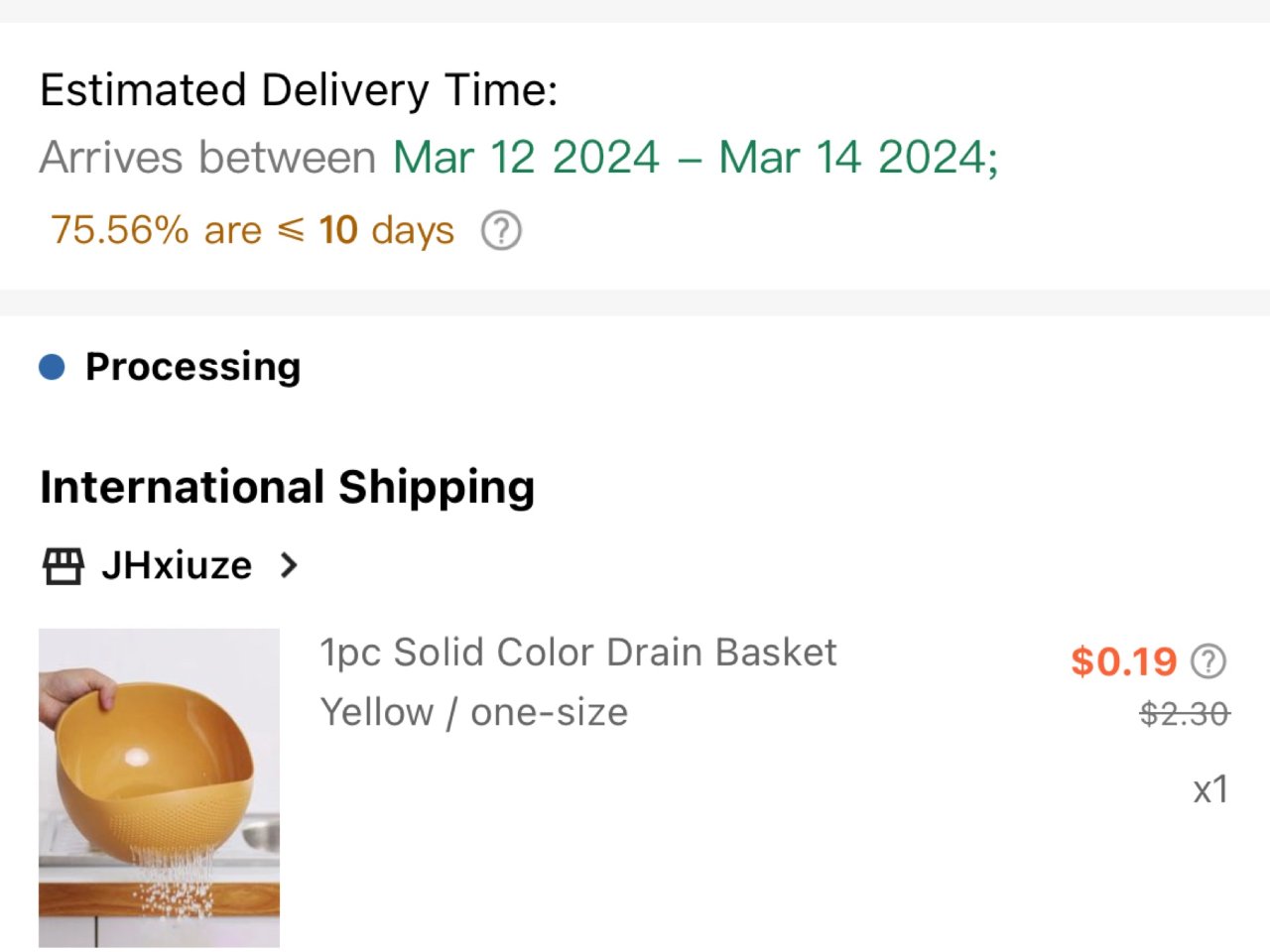
Task: Tap the Mar 12 2024 – Mar 14 2024 dates
Action: click(x=696, y=157)
